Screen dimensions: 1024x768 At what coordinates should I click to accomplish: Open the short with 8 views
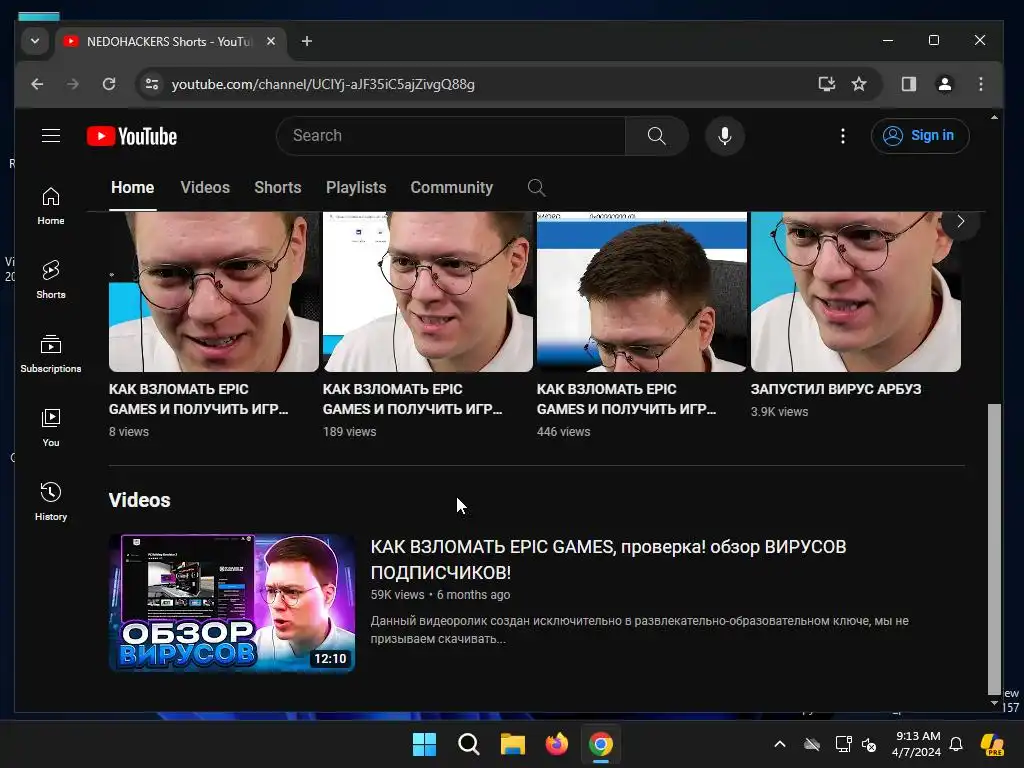click(214, 291)
